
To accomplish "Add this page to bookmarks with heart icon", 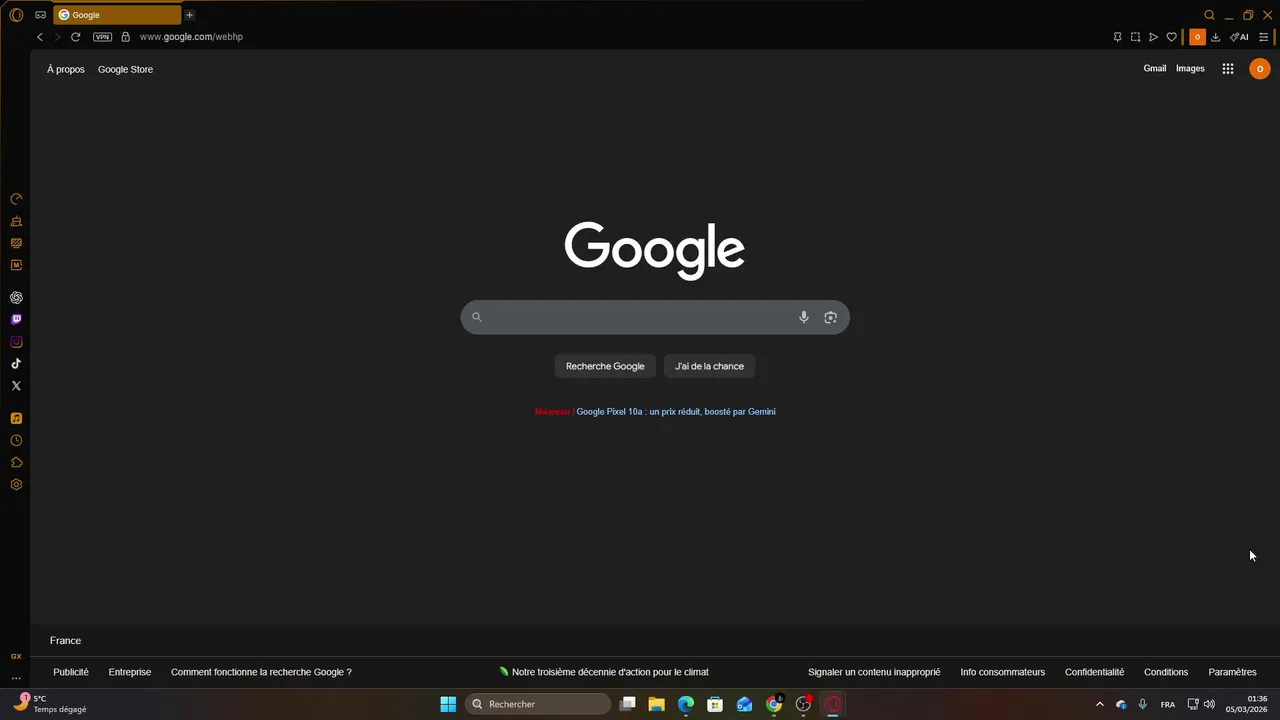I will [x=1172, y=37].
